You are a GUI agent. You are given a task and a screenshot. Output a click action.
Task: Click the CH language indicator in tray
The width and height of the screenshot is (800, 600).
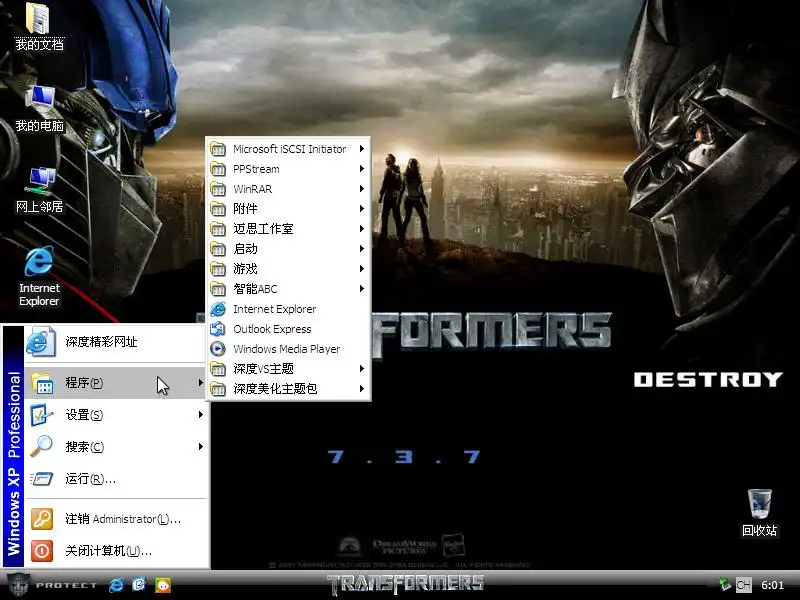pyautogui.click(x=743, y=585)
